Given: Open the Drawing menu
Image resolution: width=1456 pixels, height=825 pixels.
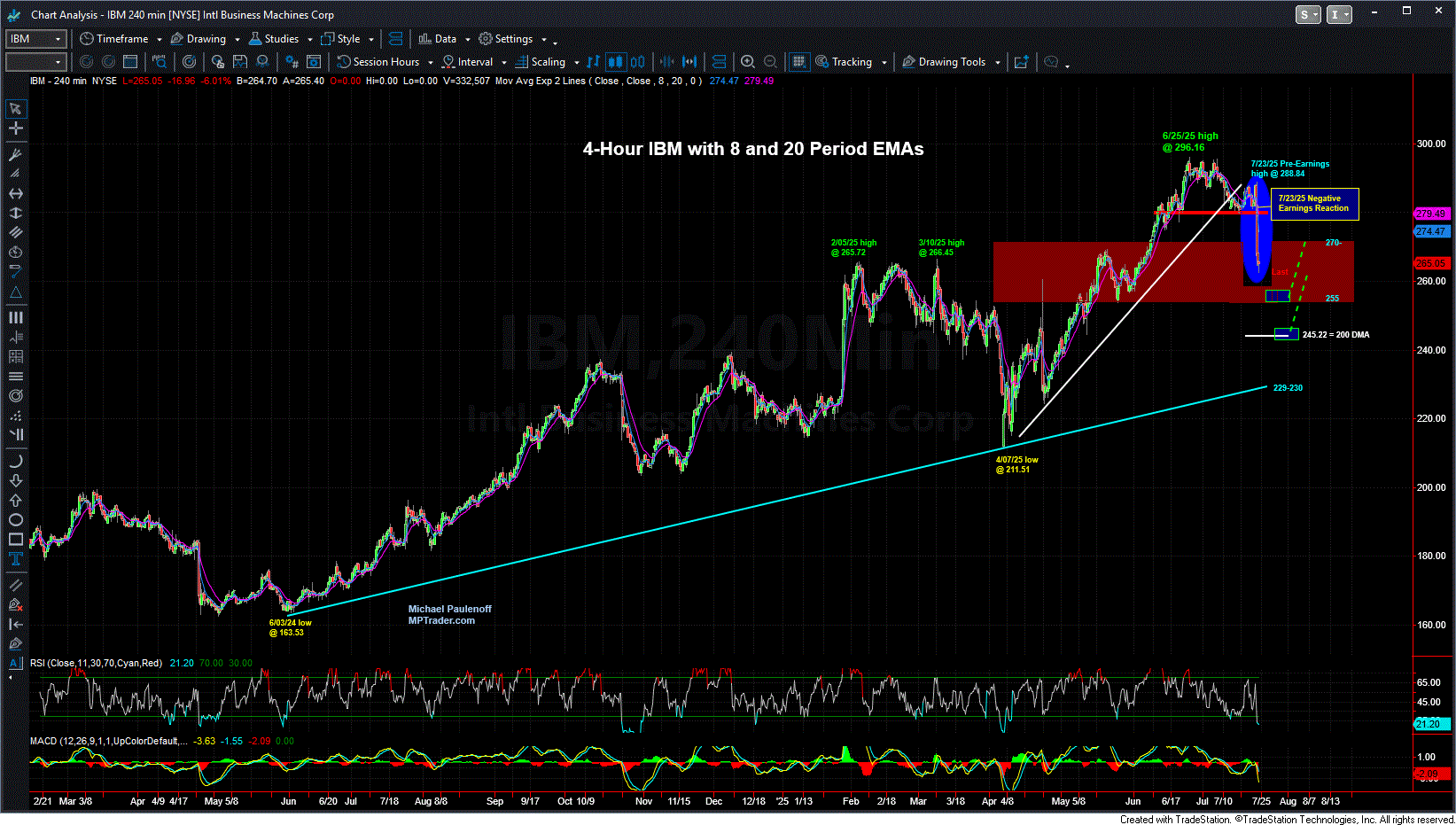Looking at the screenshot, I should pyautogui.click(x=199, y=39).
